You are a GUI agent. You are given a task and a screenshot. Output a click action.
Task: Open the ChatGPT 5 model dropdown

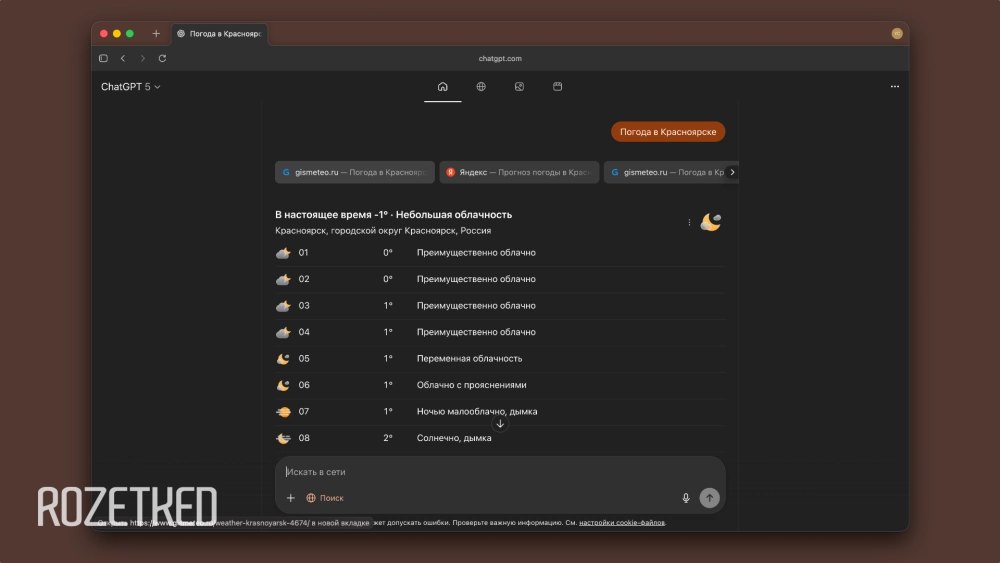pyautogui.click(x=130, y=87)
